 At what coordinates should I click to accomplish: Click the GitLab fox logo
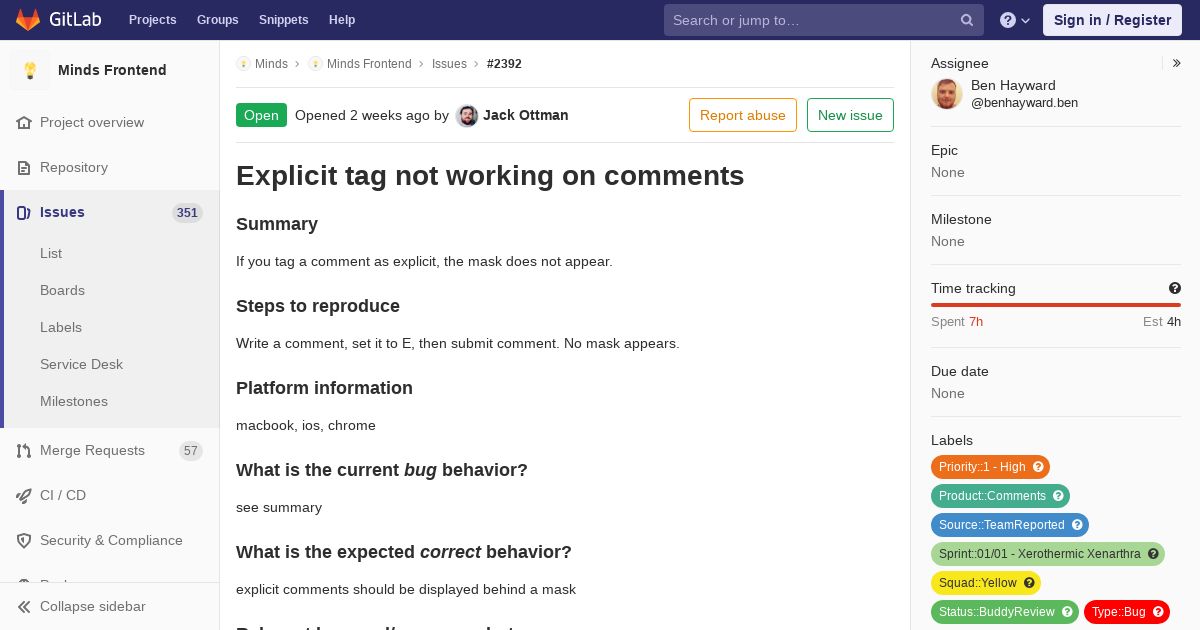click(28, 20)
